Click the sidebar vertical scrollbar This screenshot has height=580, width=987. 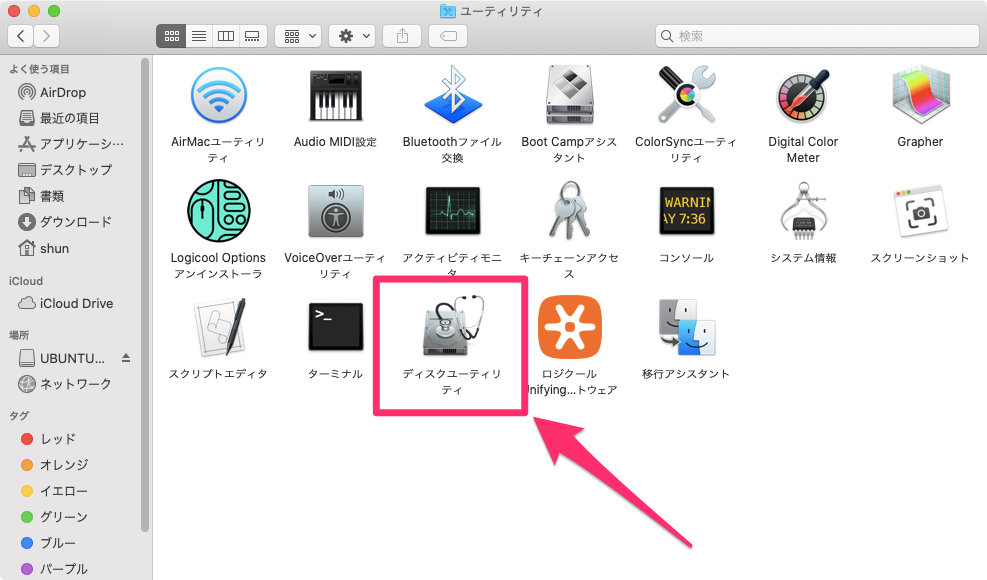(145, 296)
